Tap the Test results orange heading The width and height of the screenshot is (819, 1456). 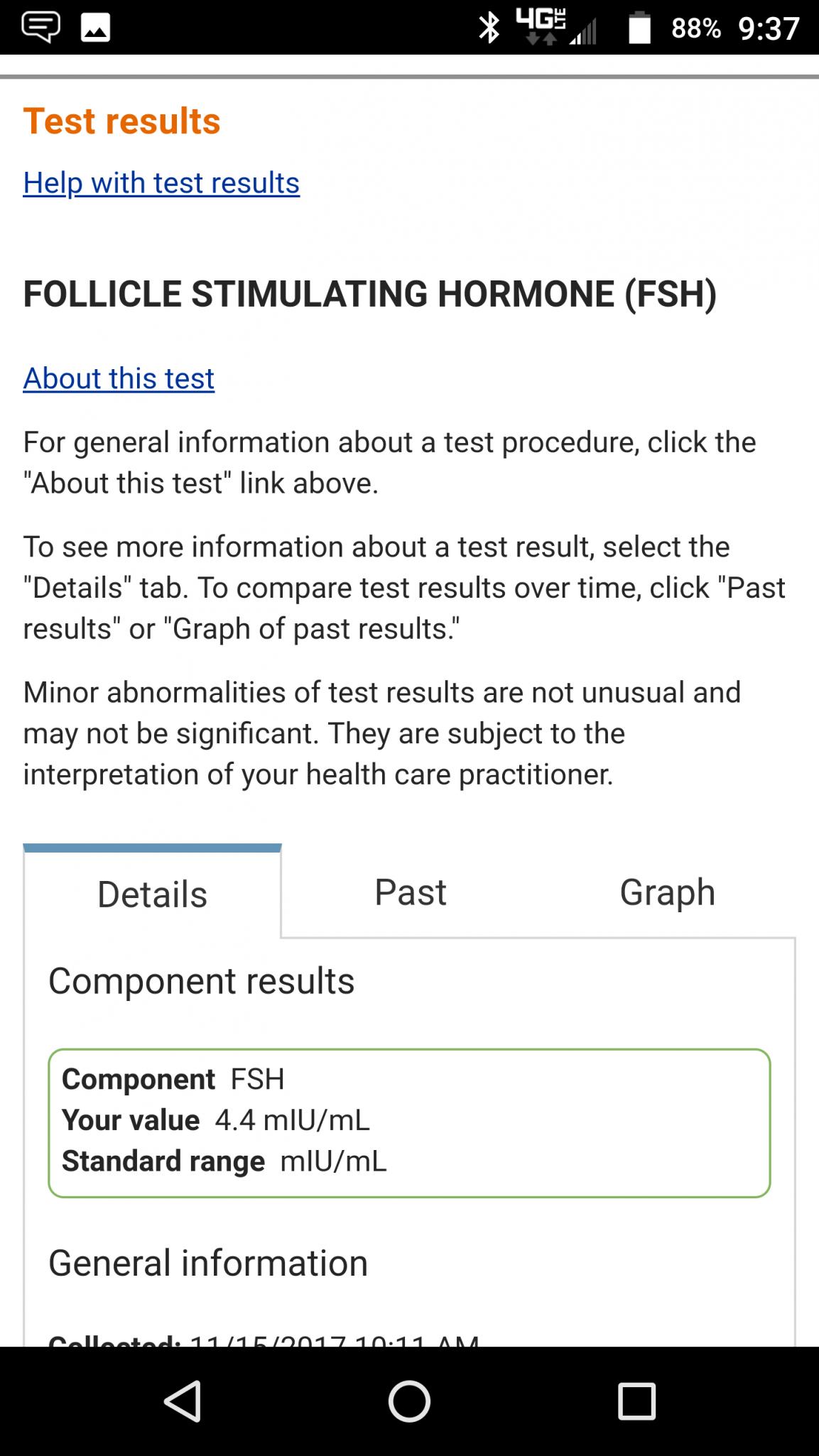pos(121,121)
